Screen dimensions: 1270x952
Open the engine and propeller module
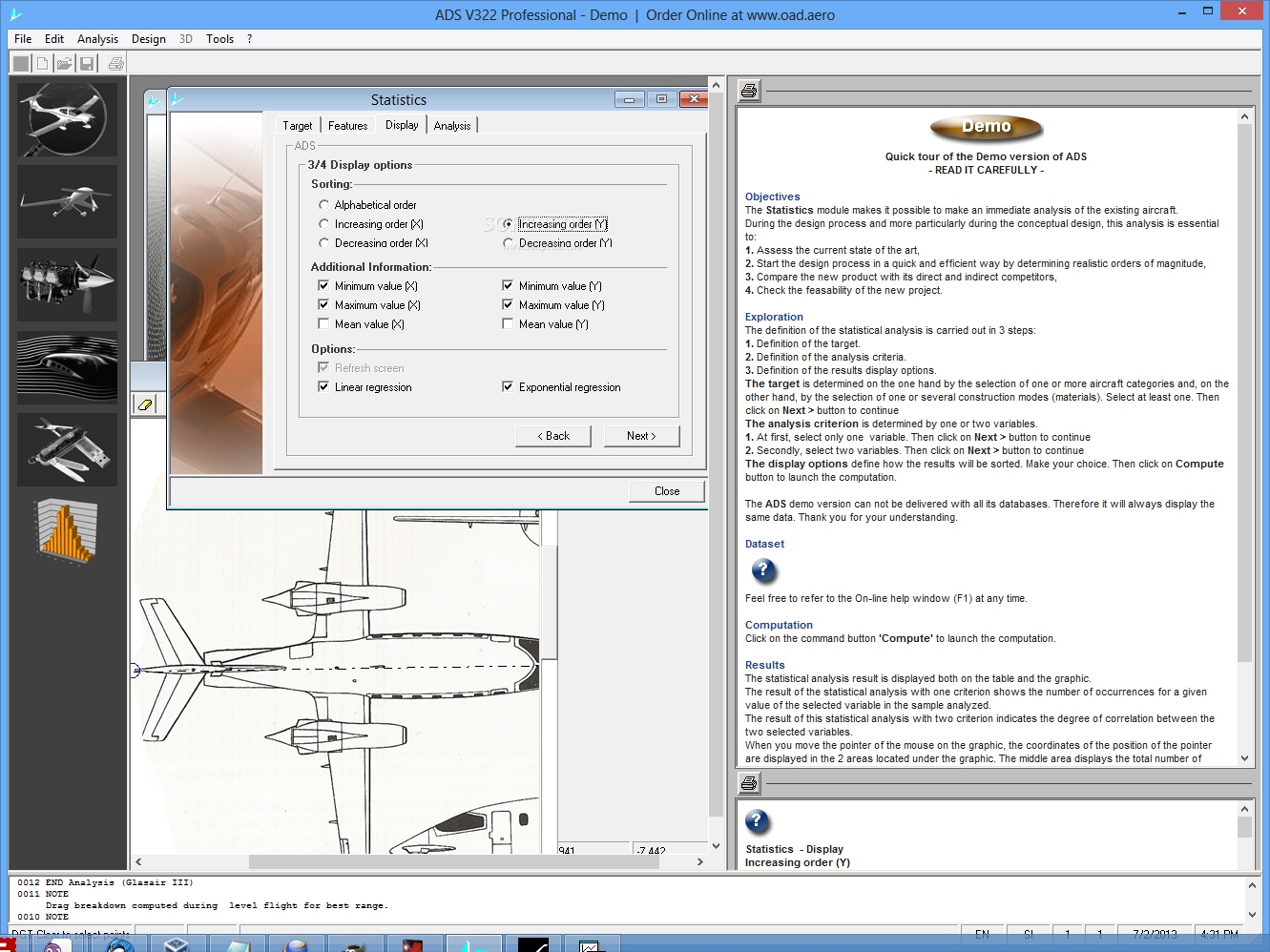[67, 285]
